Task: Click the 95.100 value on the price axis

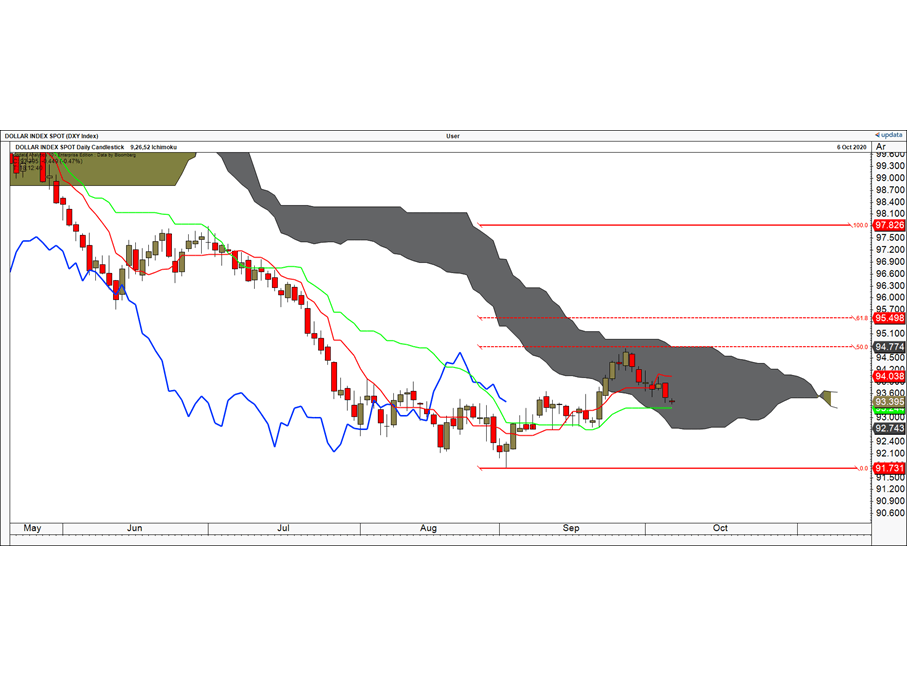Action: tap(890, 334)
